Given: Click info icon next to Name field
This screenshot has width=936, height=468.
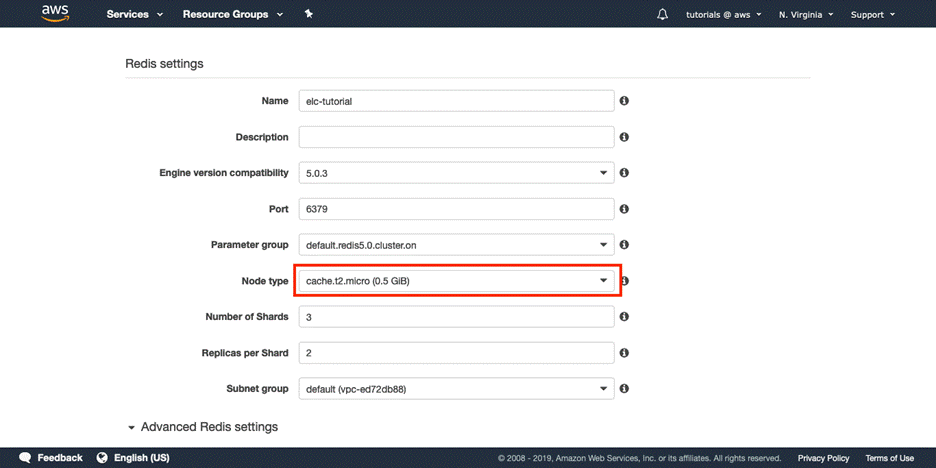Looking at the screenshot, I should coord(624,101).
